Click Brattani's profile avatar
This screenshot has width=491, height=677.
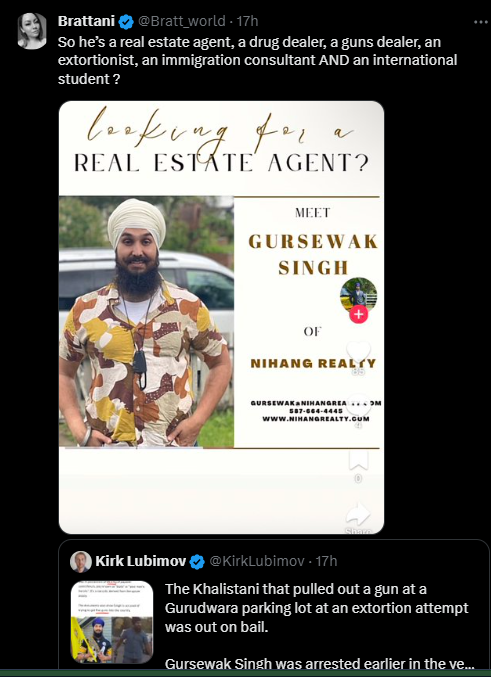click(32, 30)
